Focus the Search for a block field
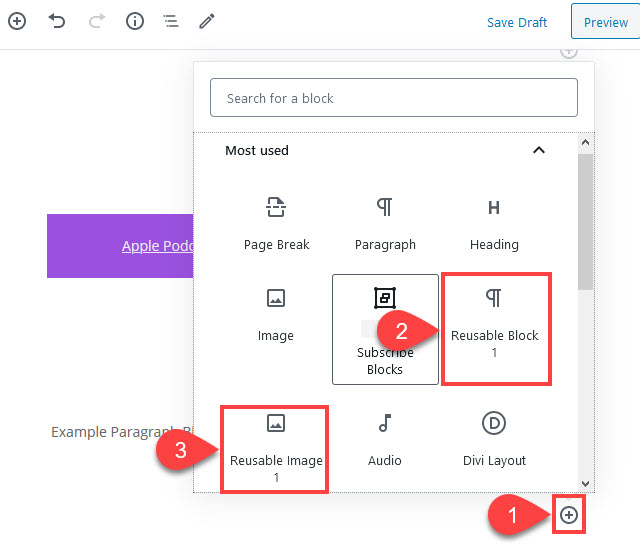The height and width of the screenshot is (550, 640). (x=393, y=98)
